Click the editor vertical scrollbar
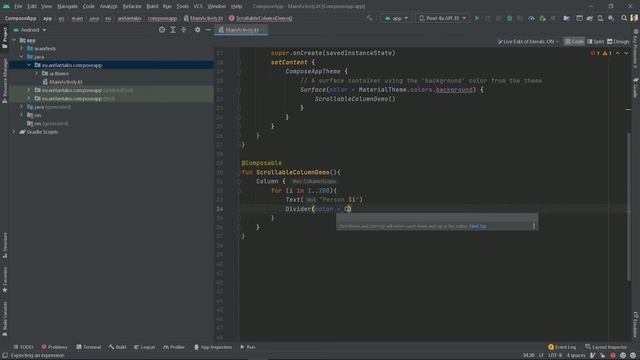 coord(628,206)
